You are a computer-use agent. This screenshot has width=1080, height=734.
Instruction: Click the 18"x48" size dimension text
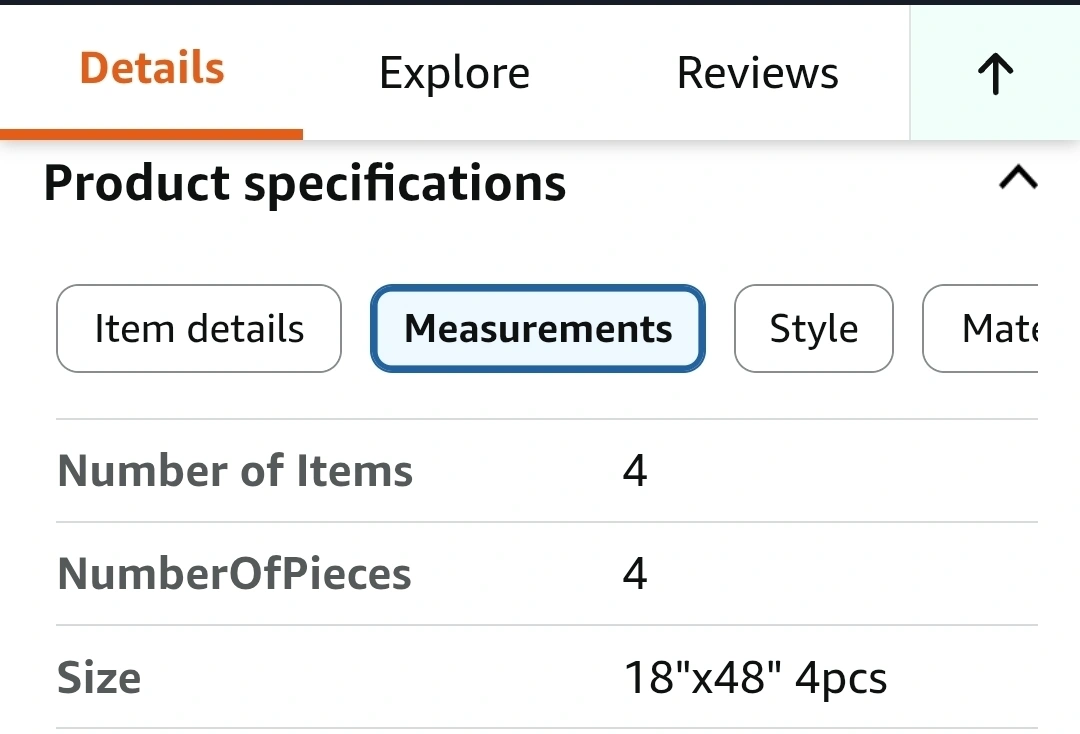702,678
